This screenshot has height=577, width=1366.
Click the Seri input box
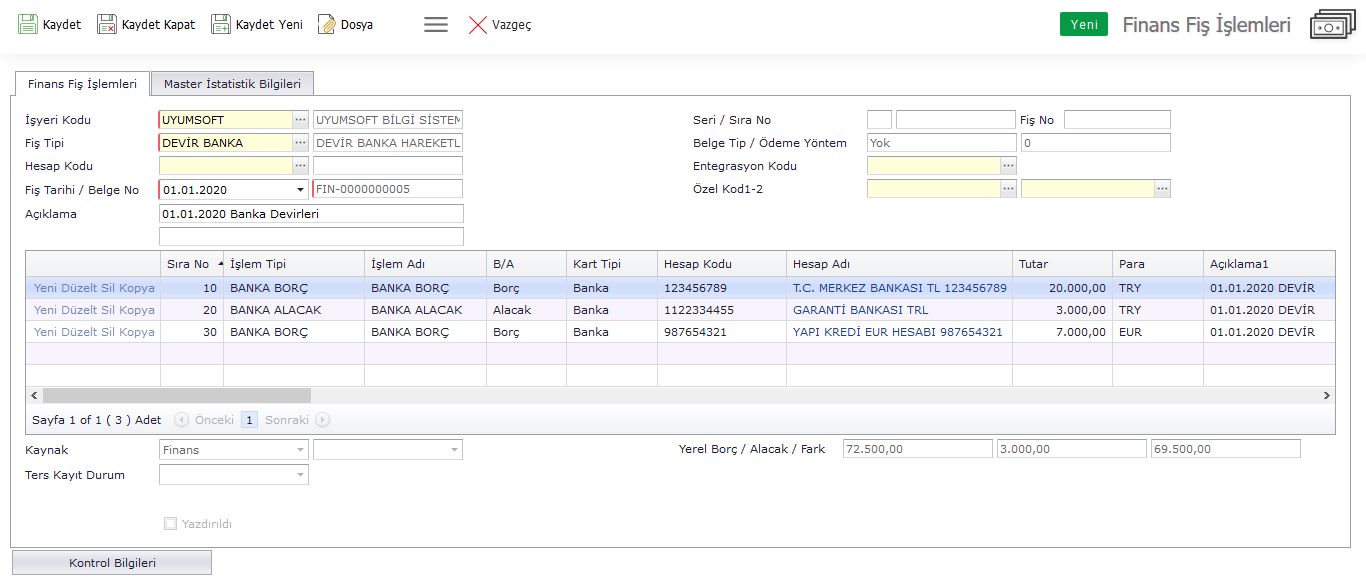click(x=879, y=120)
